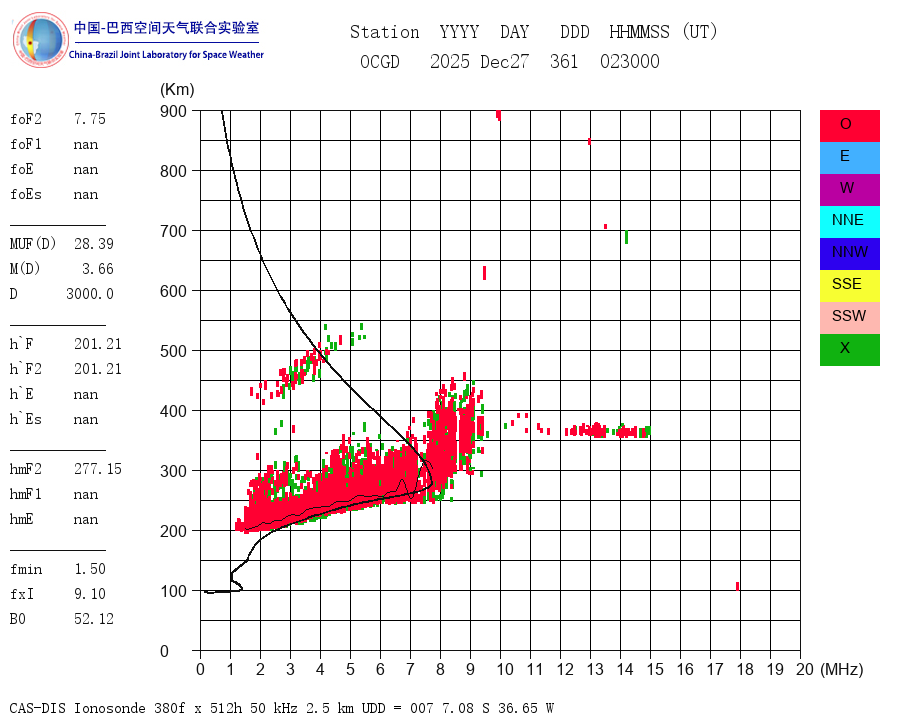Click the green X legend swatch

(849, 350)
